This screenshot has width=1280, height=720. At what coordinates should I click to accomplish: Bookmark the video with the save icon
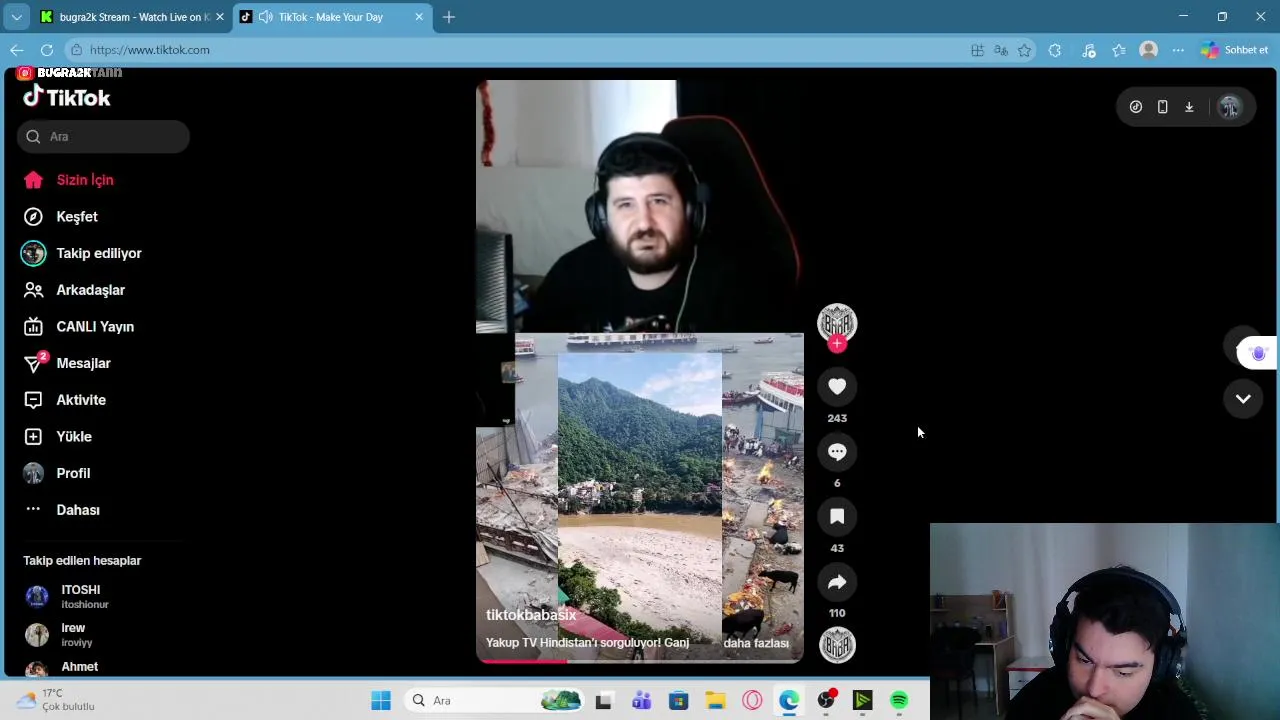point(837,517)
